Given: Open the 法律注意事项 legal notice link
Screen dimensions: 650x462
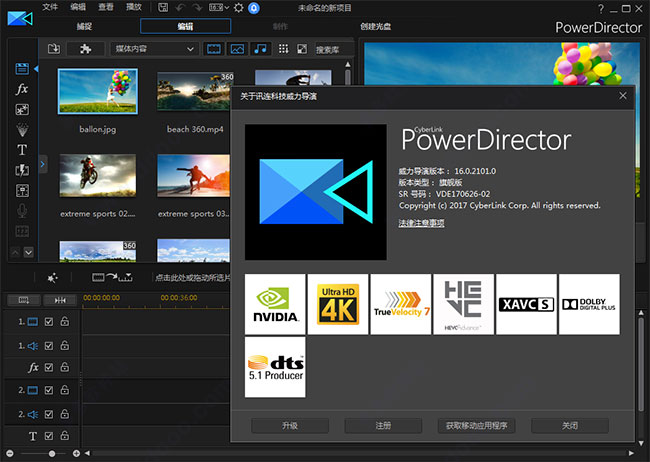Looking at the screenshot, I should 421,223.
